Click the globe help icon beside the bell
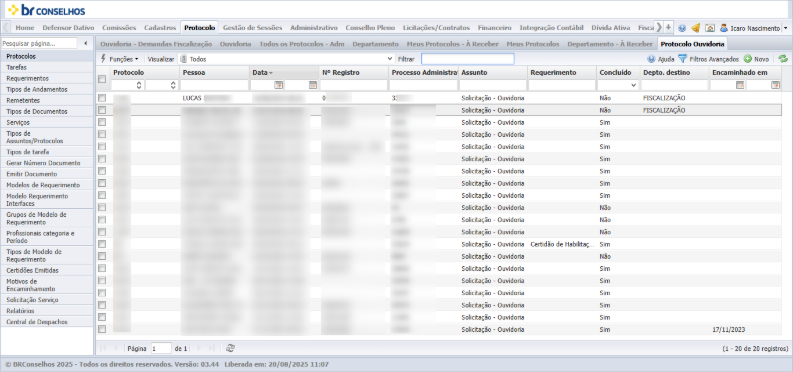Screen dimensions: 793x372 click(x=682, y=28)
